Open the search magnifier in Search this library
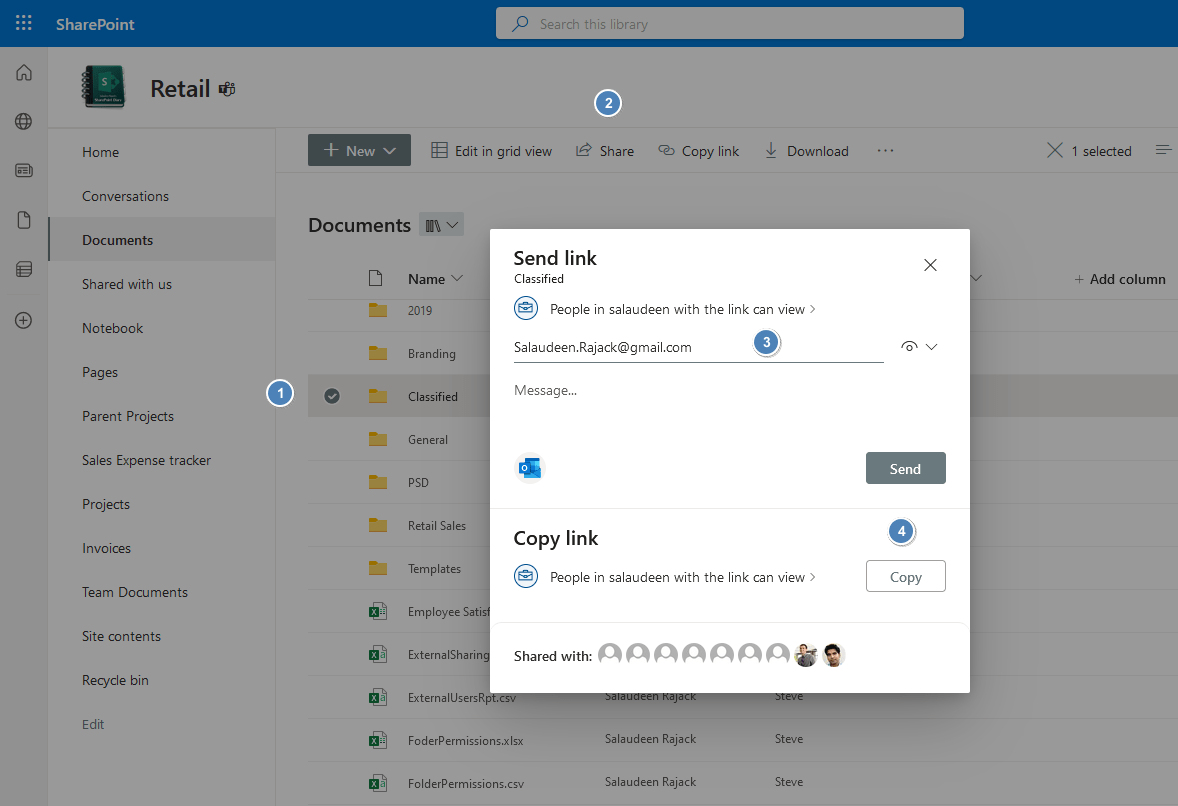 tap(518, 23)
